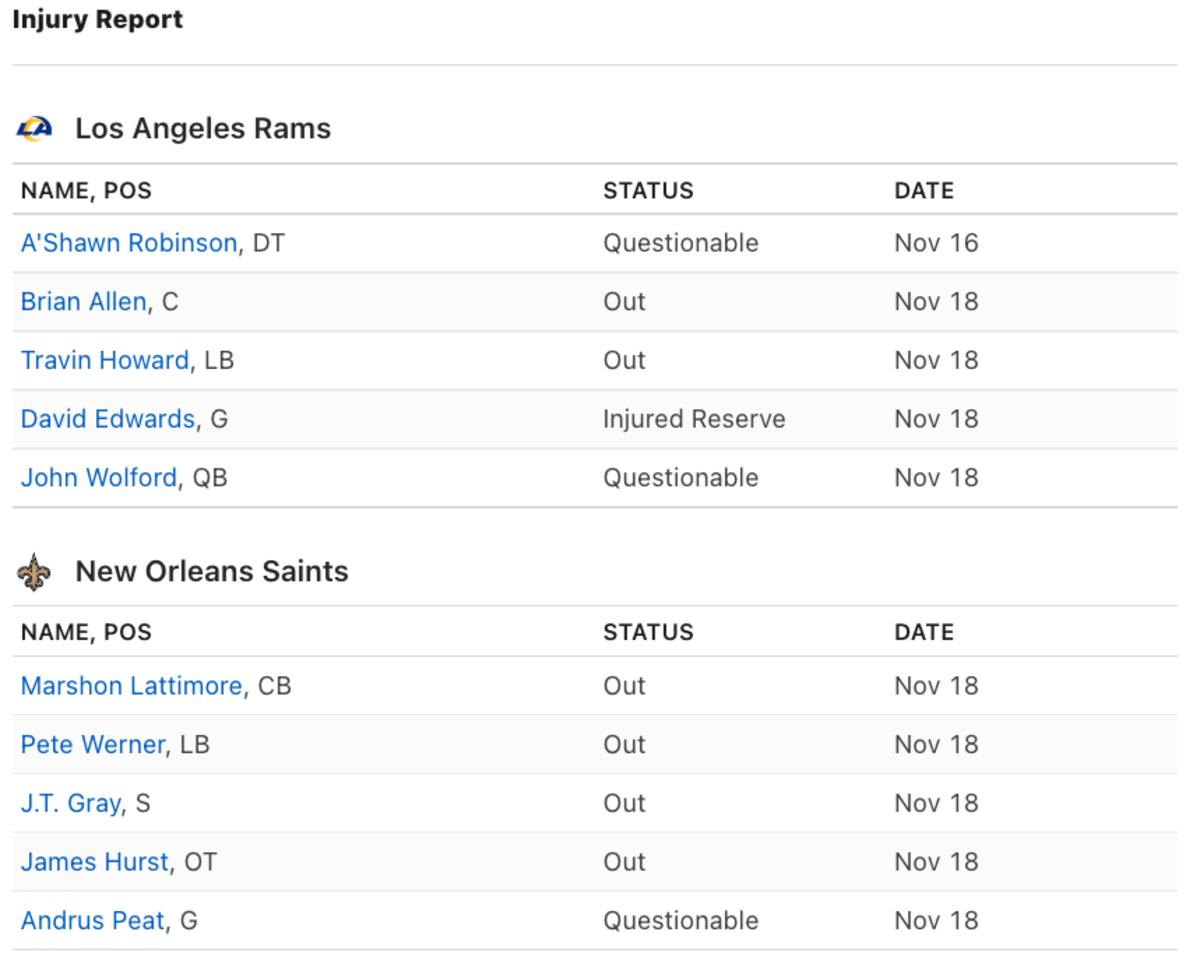Click the Saints table DATE column header

[924, 632]
